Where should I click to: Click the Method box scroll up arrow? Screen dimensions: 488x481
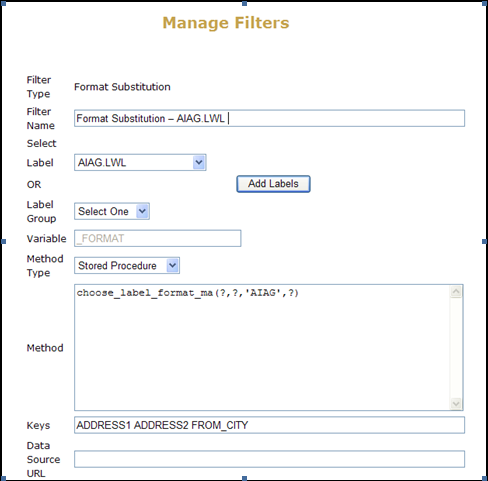(456, 292)
